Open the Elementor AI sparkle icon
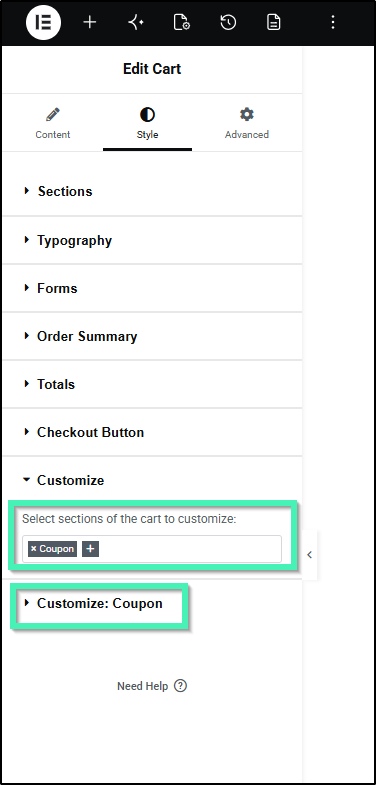 point(136,23)
